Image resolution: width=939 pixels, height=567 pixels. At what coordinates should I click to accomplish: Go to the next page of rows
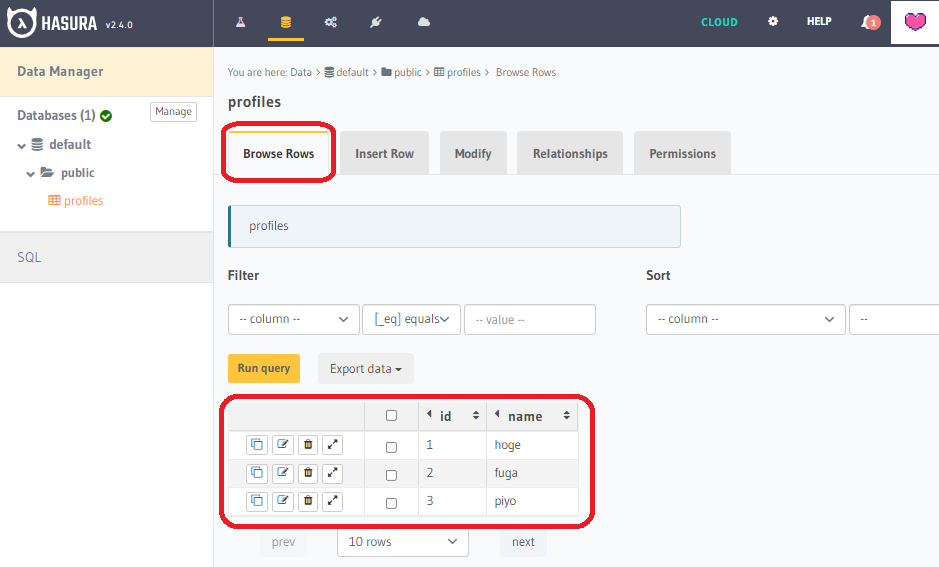click(523, 542)
